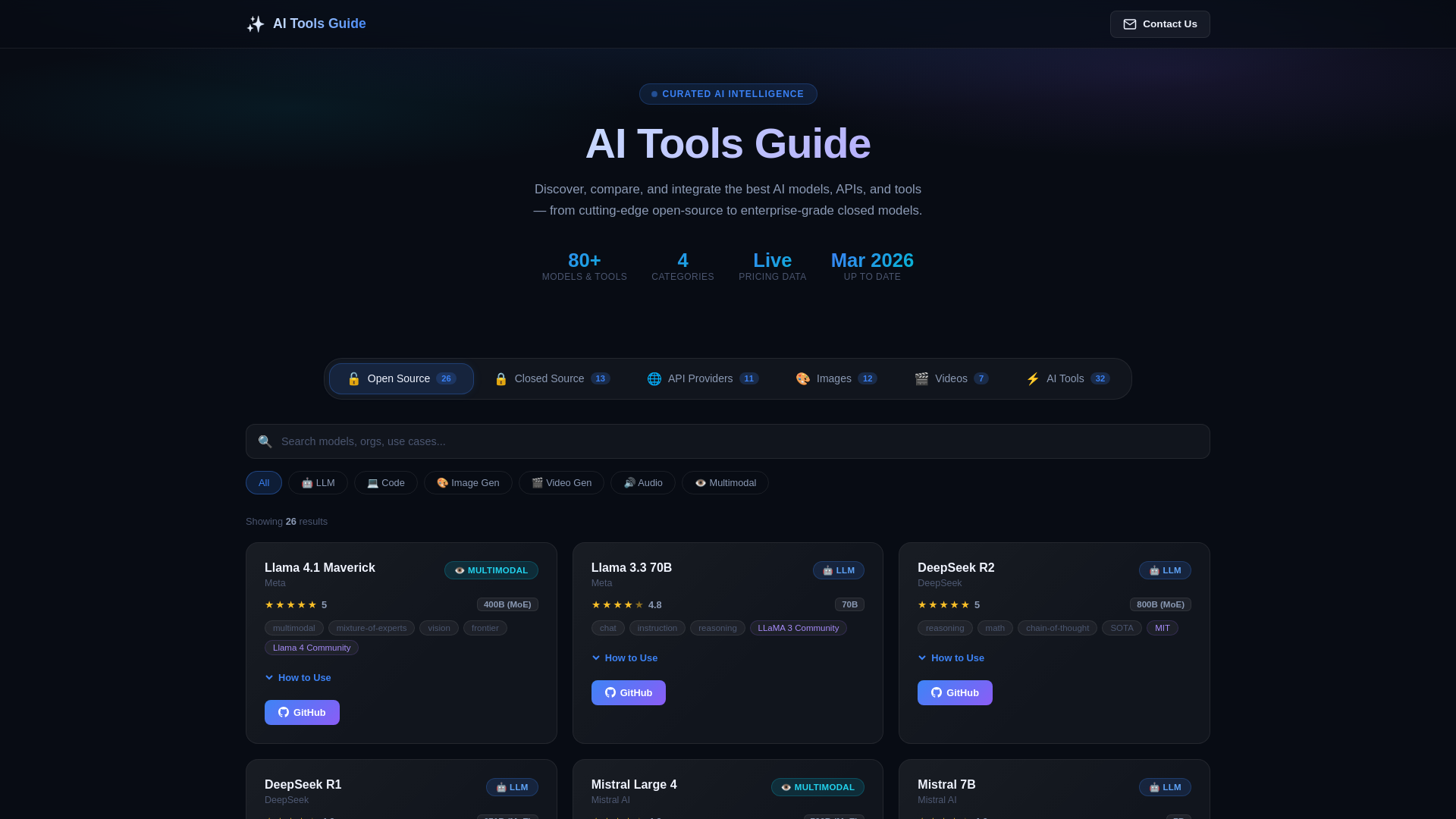Screen dimensions: 1456x819
Task: Click the 'Mistral Large 4' card title
Action: click(634, 785)
